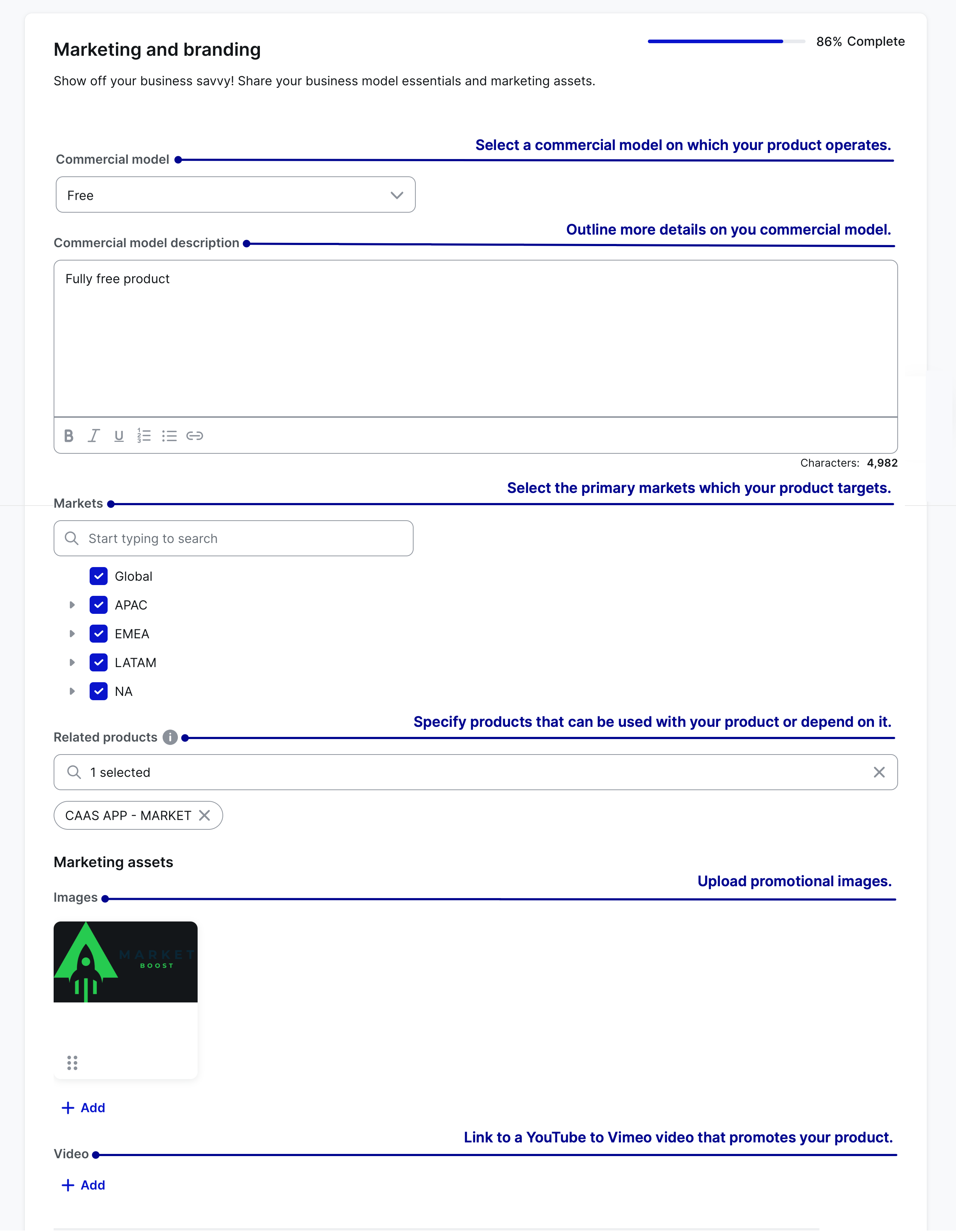Insert a bulleted list in description
The height and width of the screenshot is (1232, 956).
169,435
